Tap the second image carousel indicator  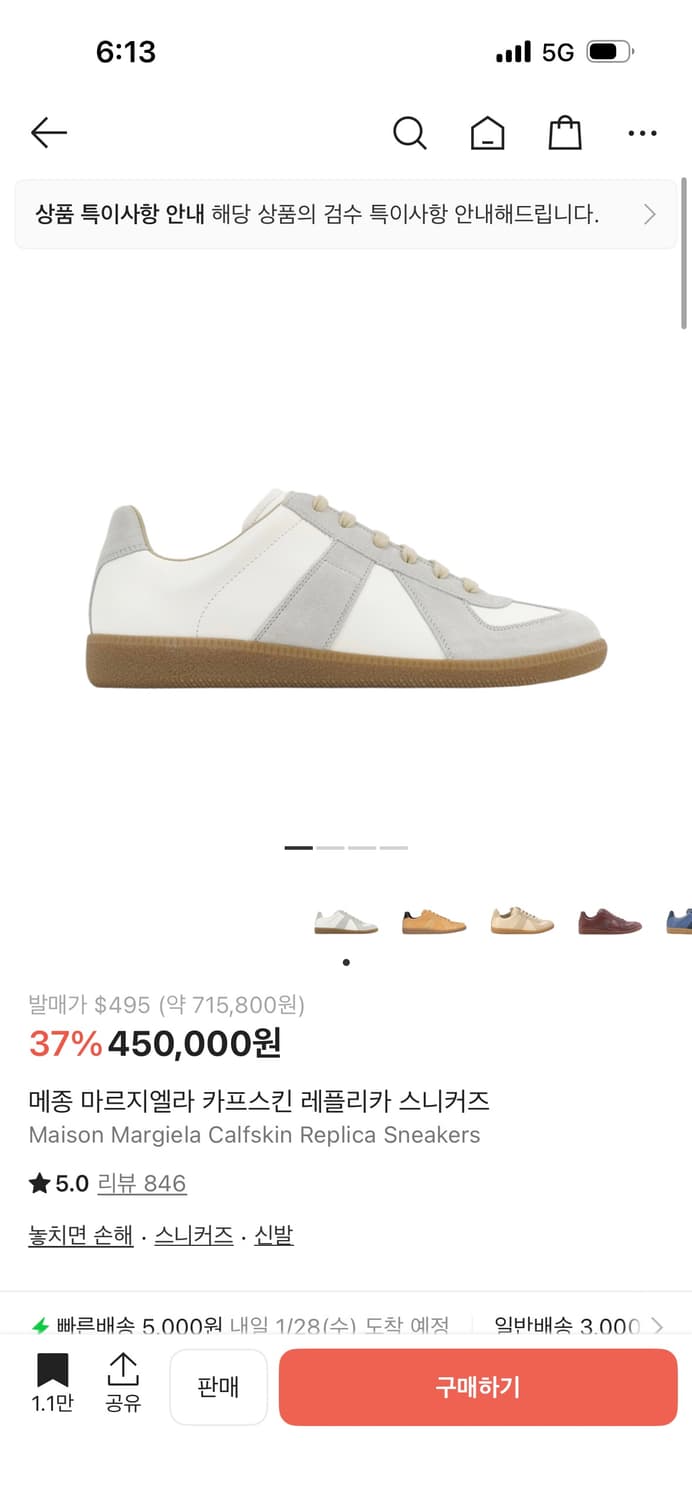click(330, 848)
